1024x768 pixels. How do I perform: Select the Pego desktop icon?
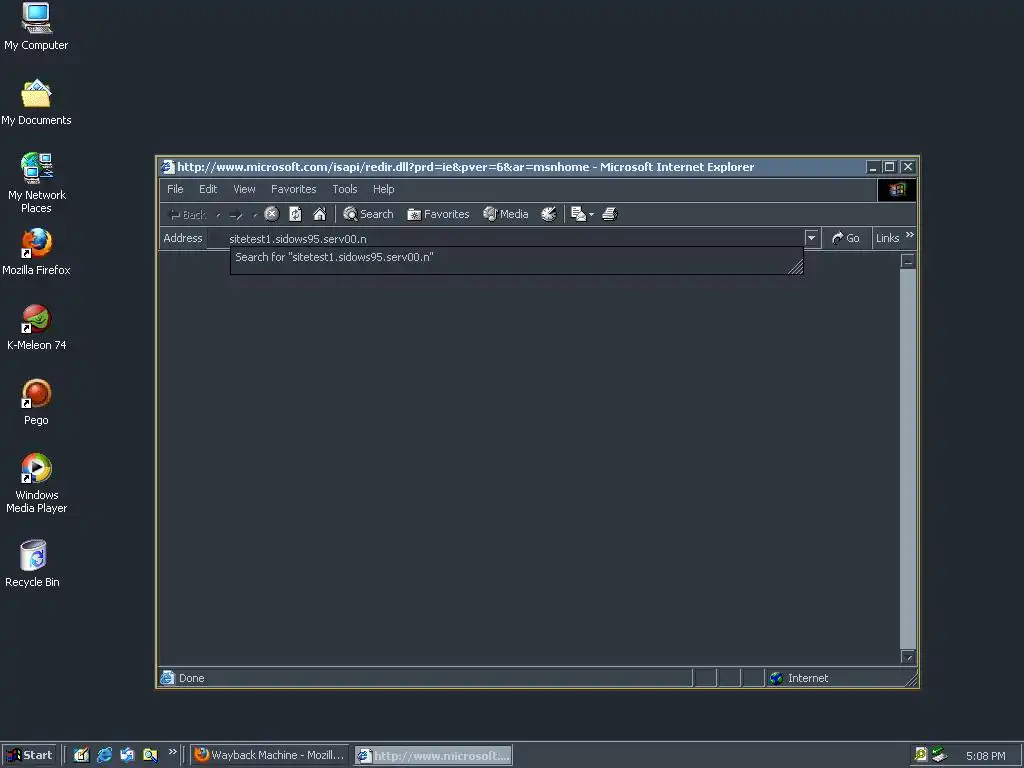(36, 402)
